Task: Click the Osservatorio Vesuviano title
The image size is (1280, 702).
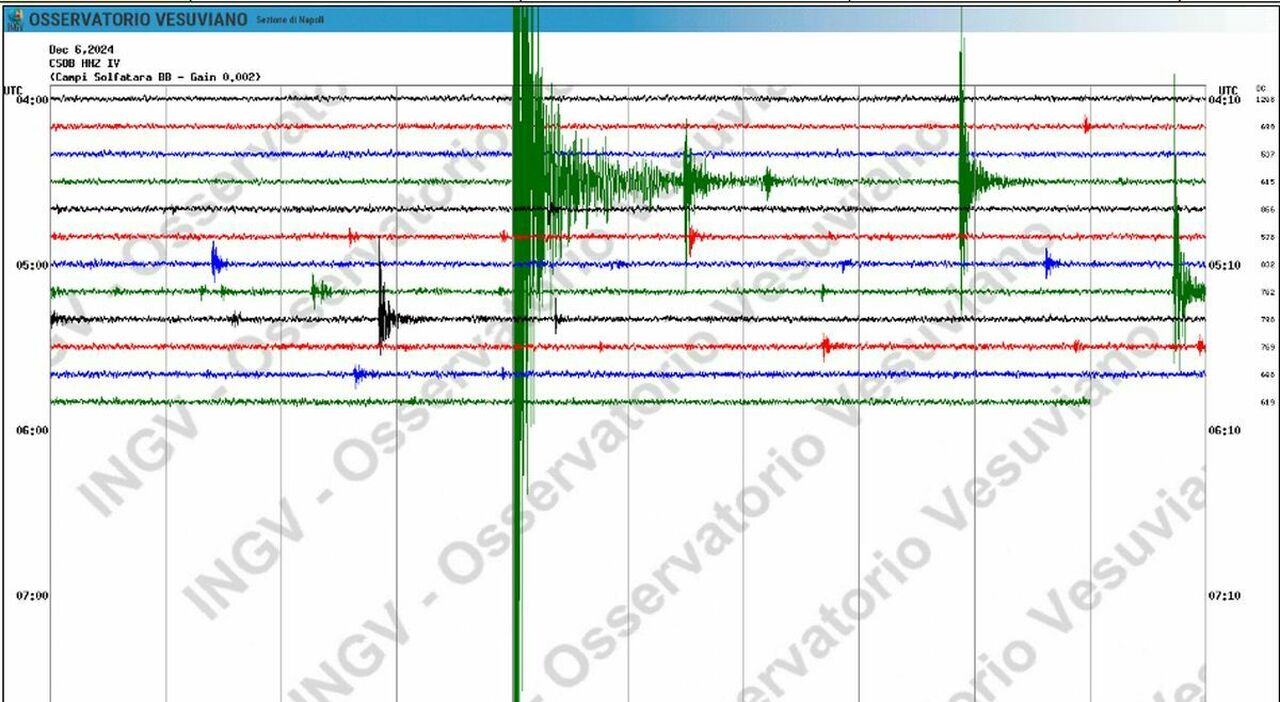Action: click(137, 20)
